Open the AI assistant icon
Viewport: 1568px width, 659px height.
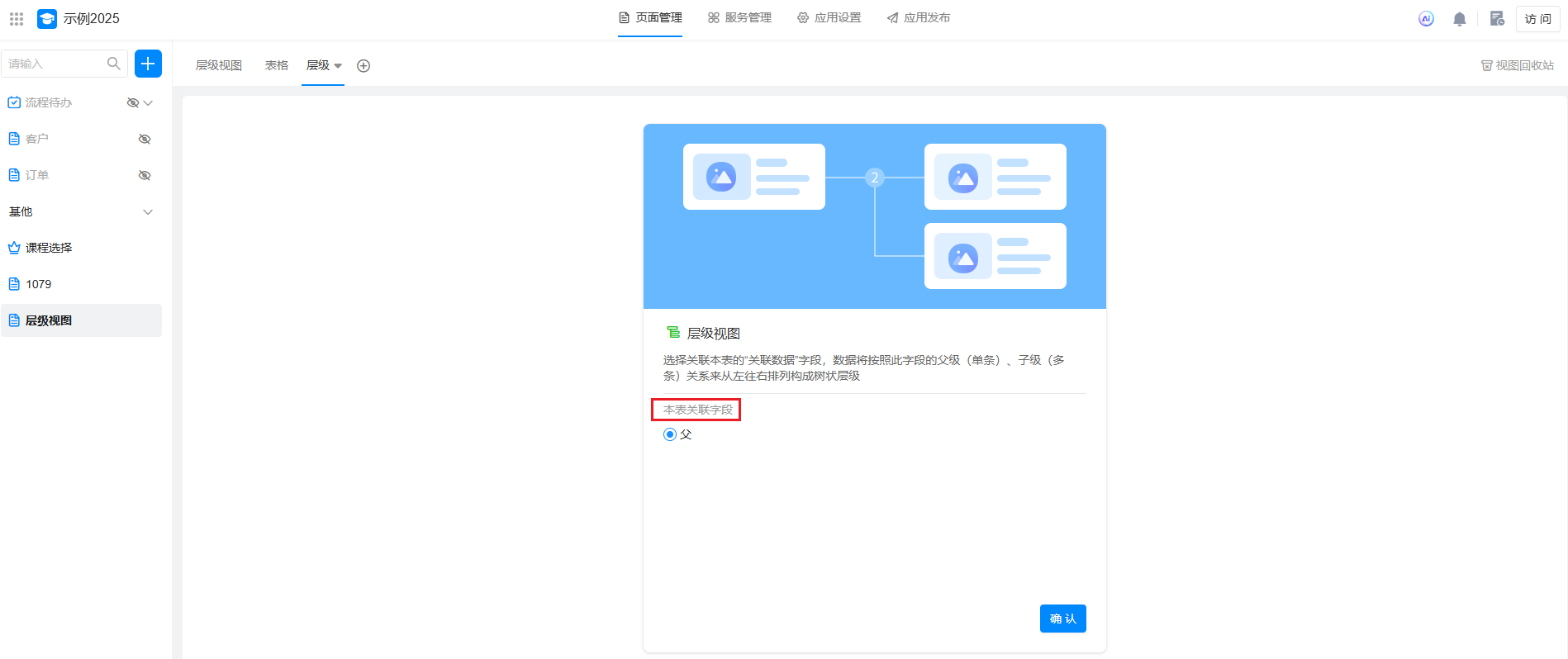1426,18
